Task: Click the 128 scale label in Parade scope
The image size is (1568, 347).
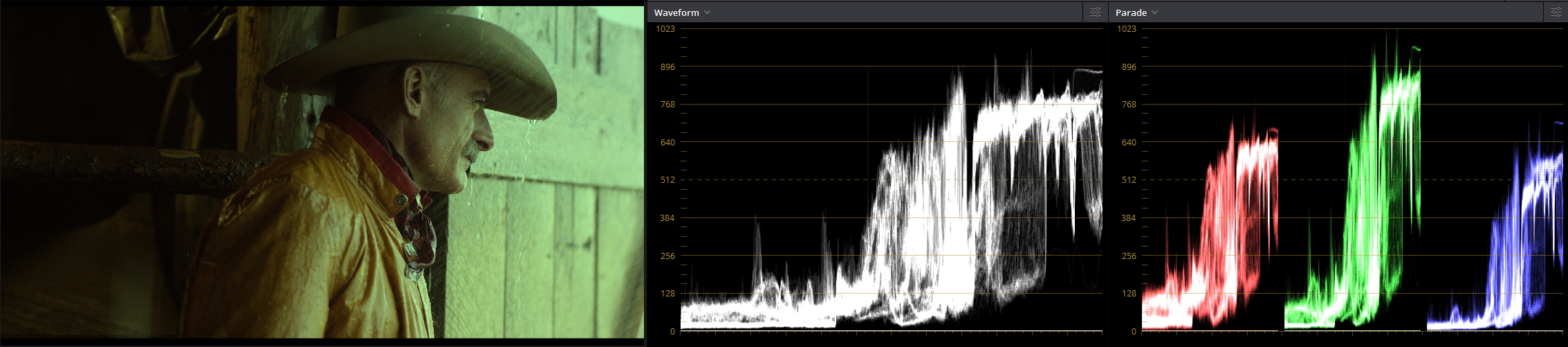Action: [x=1129, y=294]
